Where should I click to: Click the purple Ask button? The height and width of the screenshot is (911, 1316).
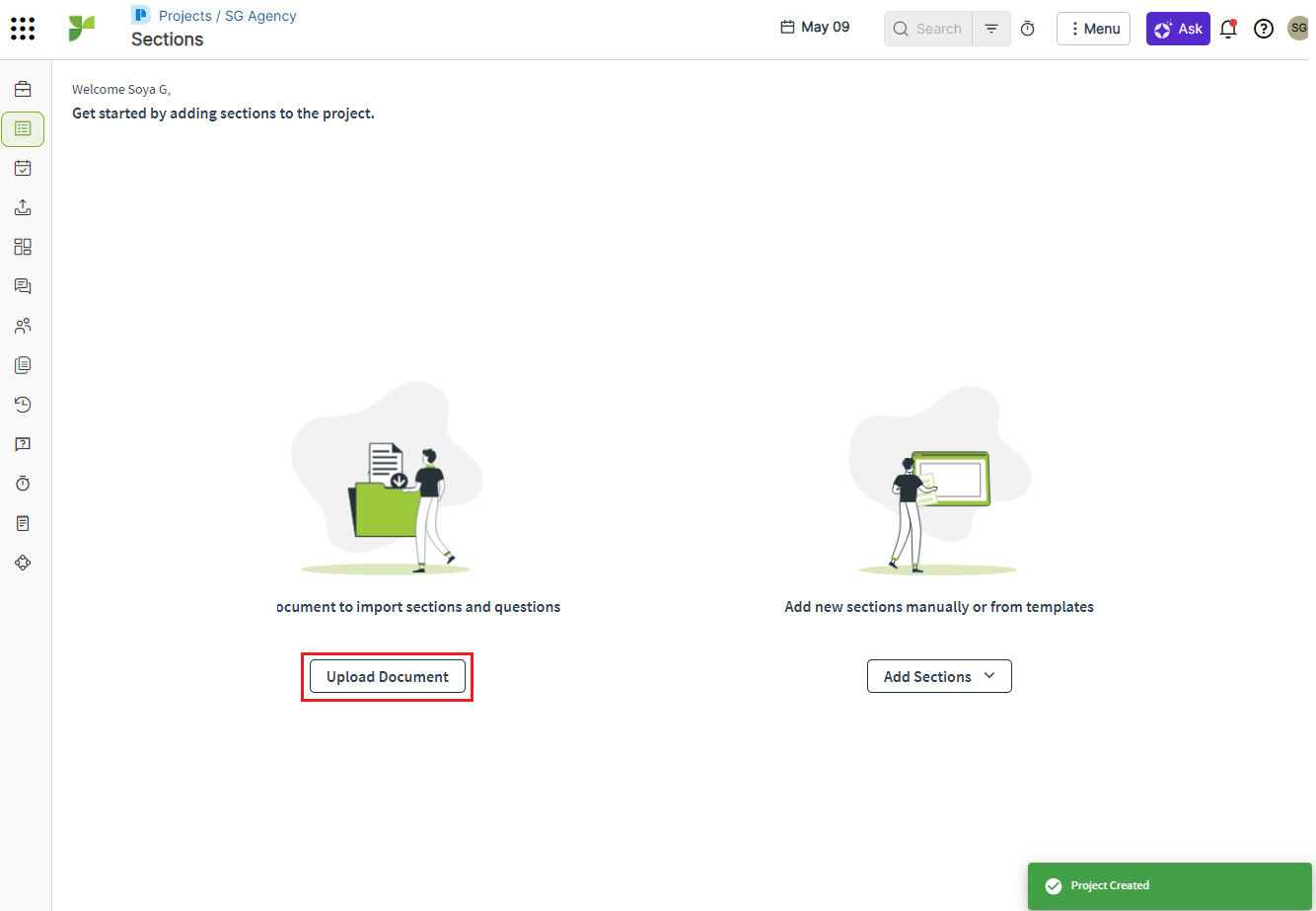tap(1178, 29)
